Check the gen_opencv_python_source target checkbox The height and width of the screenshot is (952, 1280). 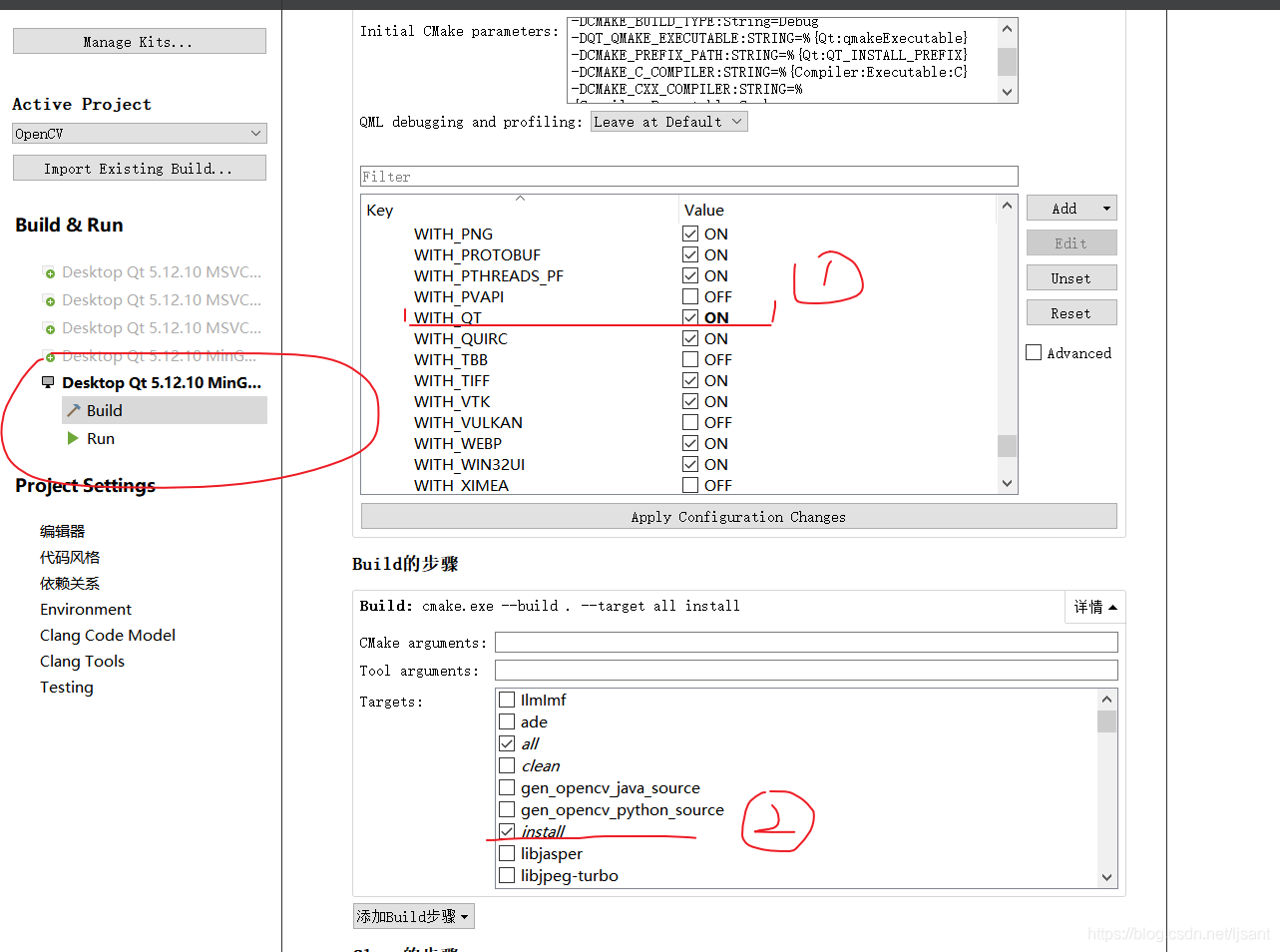coord(507,809)
